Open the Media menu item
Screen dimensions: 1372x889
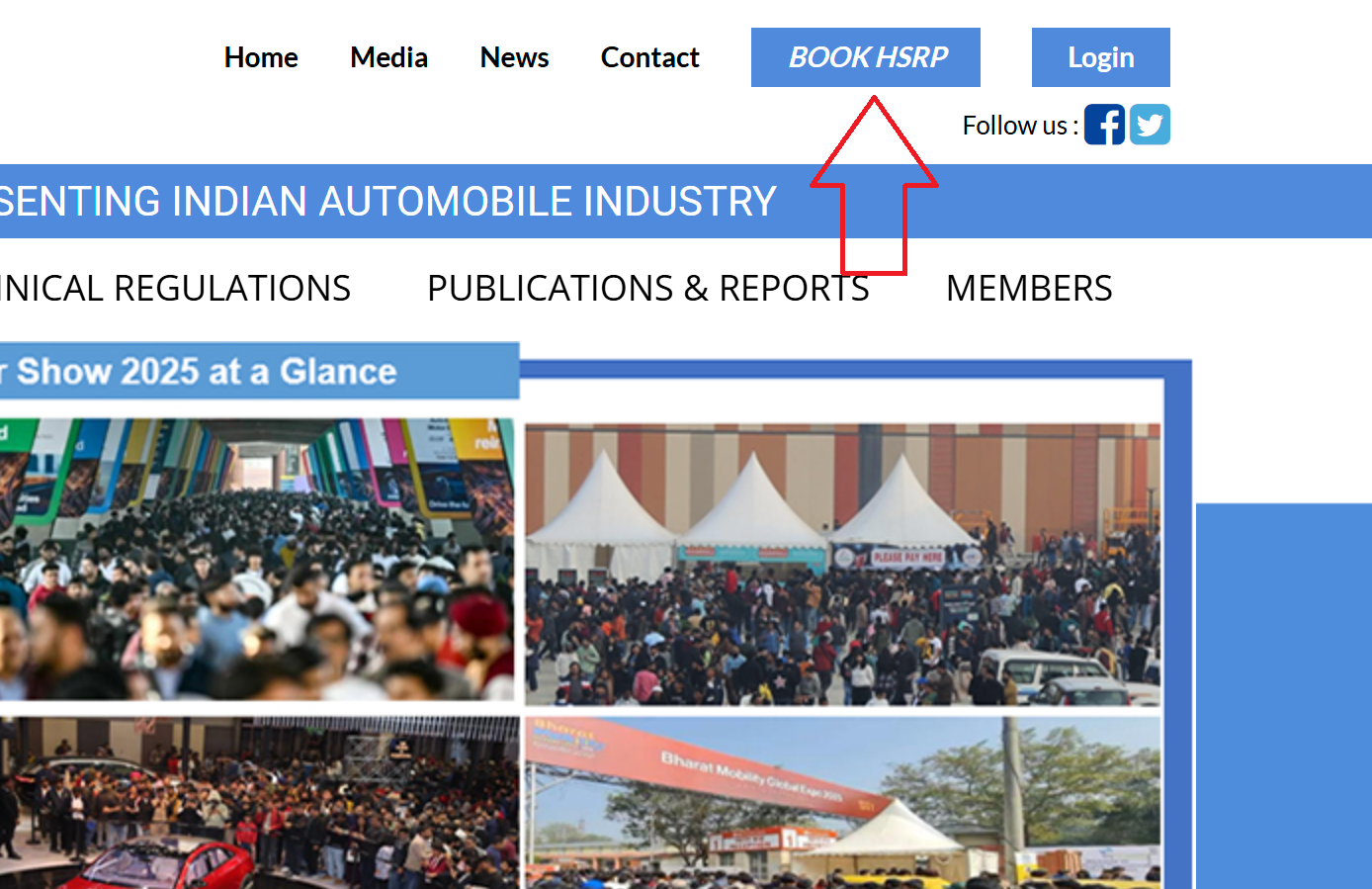(x=388, y=57)
